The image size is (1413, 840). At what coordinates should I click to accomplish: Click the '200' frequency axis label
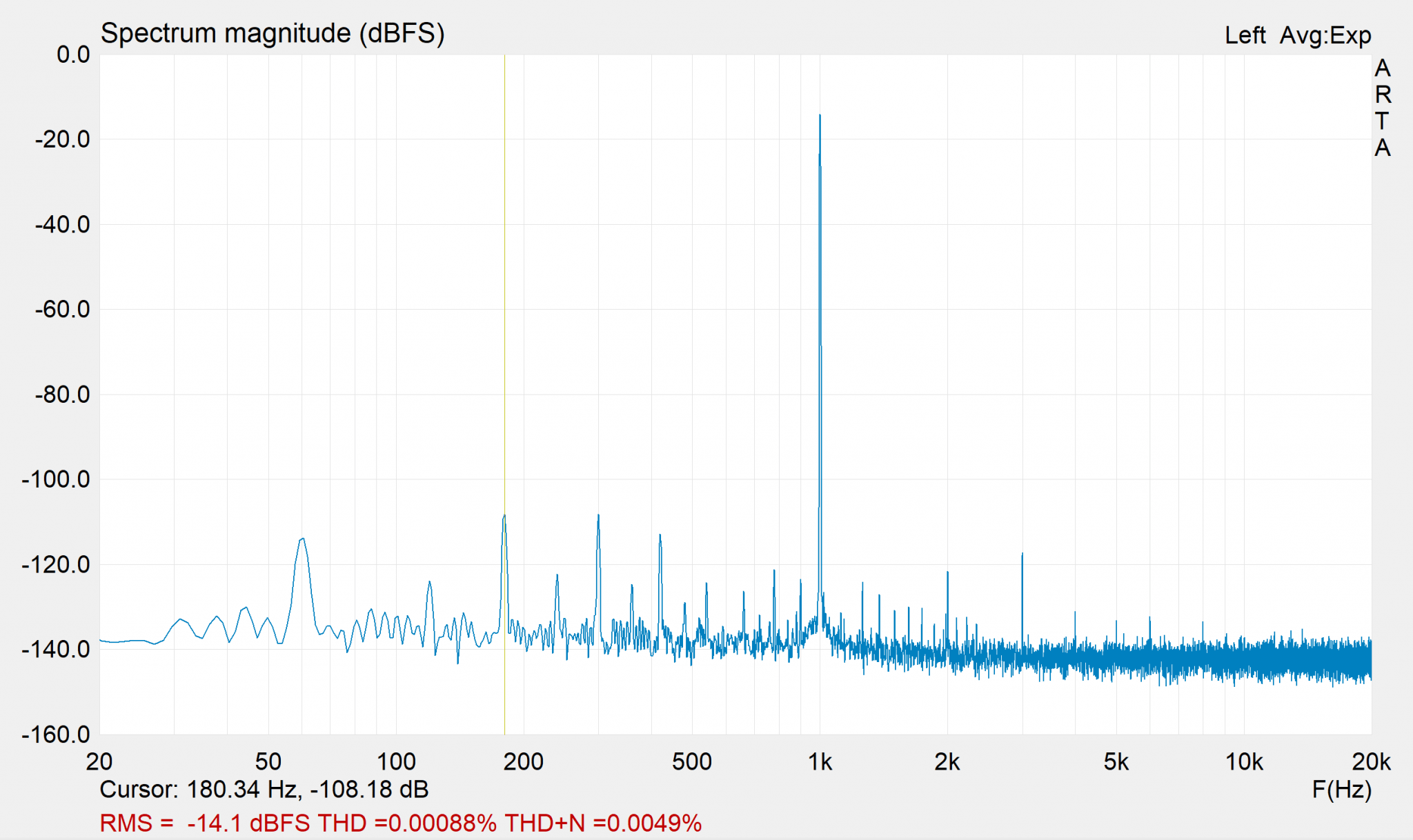coord(524,762)
